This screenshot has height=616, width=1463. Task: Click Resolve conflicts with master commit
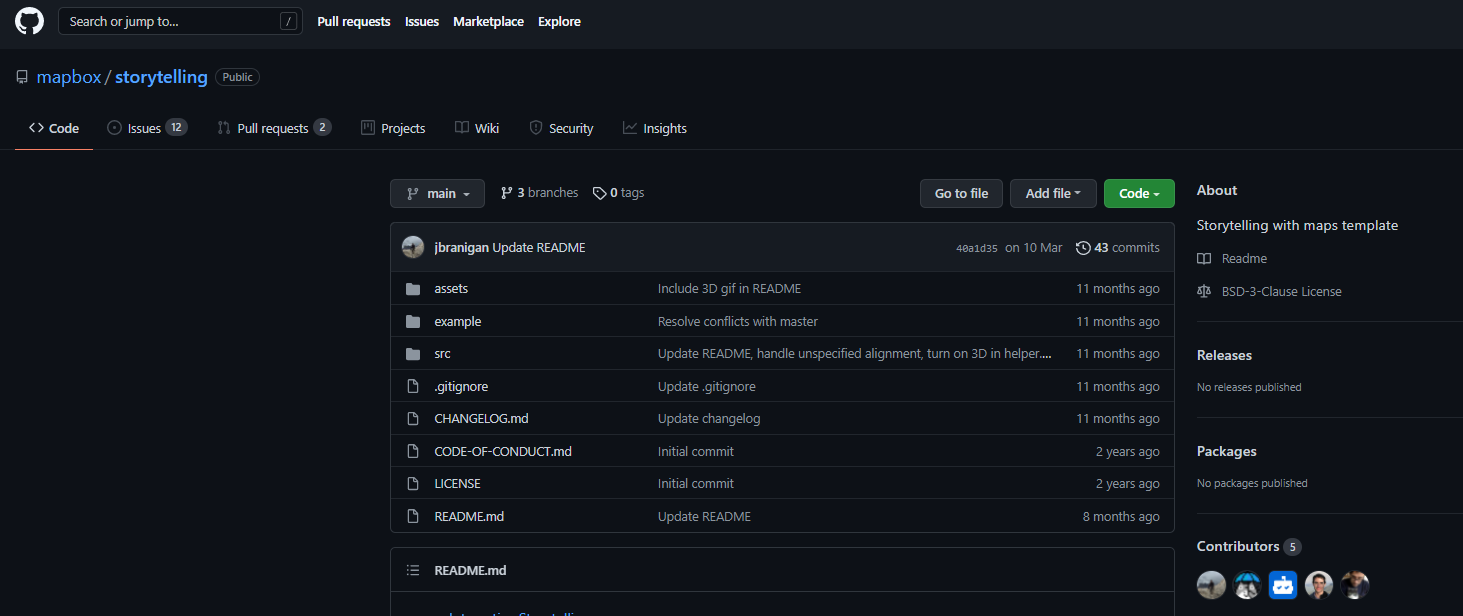coord(738,322)
